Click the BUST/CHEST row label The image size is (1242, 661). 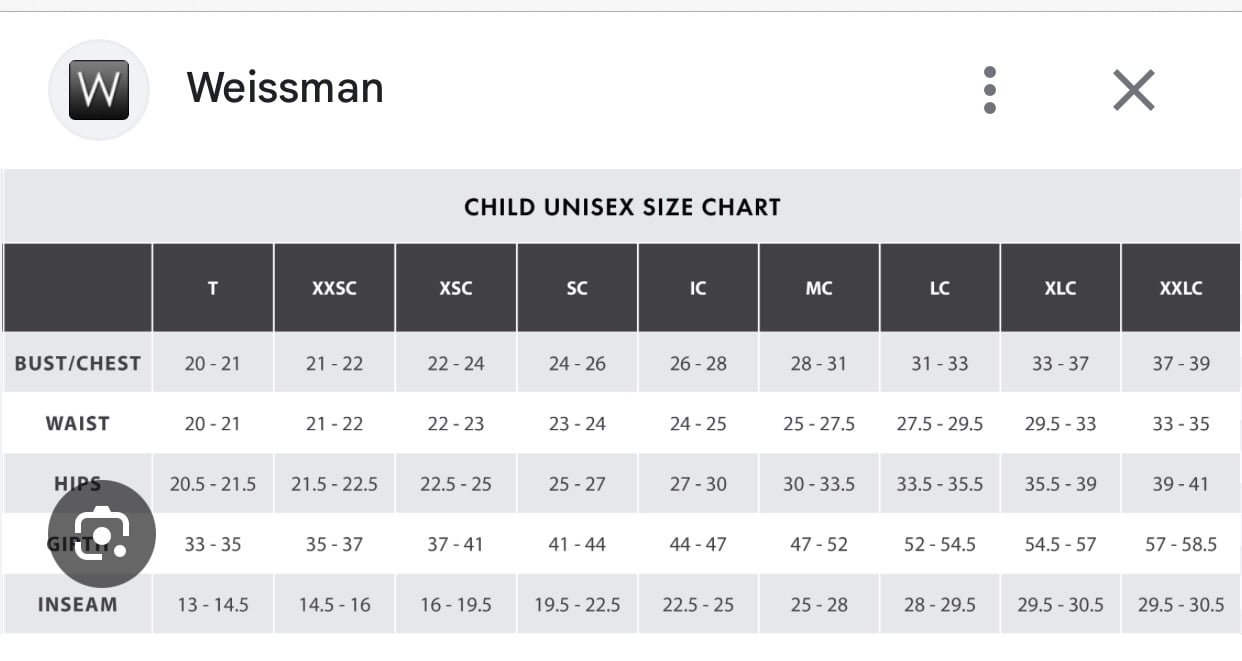(x=77, y=363)
